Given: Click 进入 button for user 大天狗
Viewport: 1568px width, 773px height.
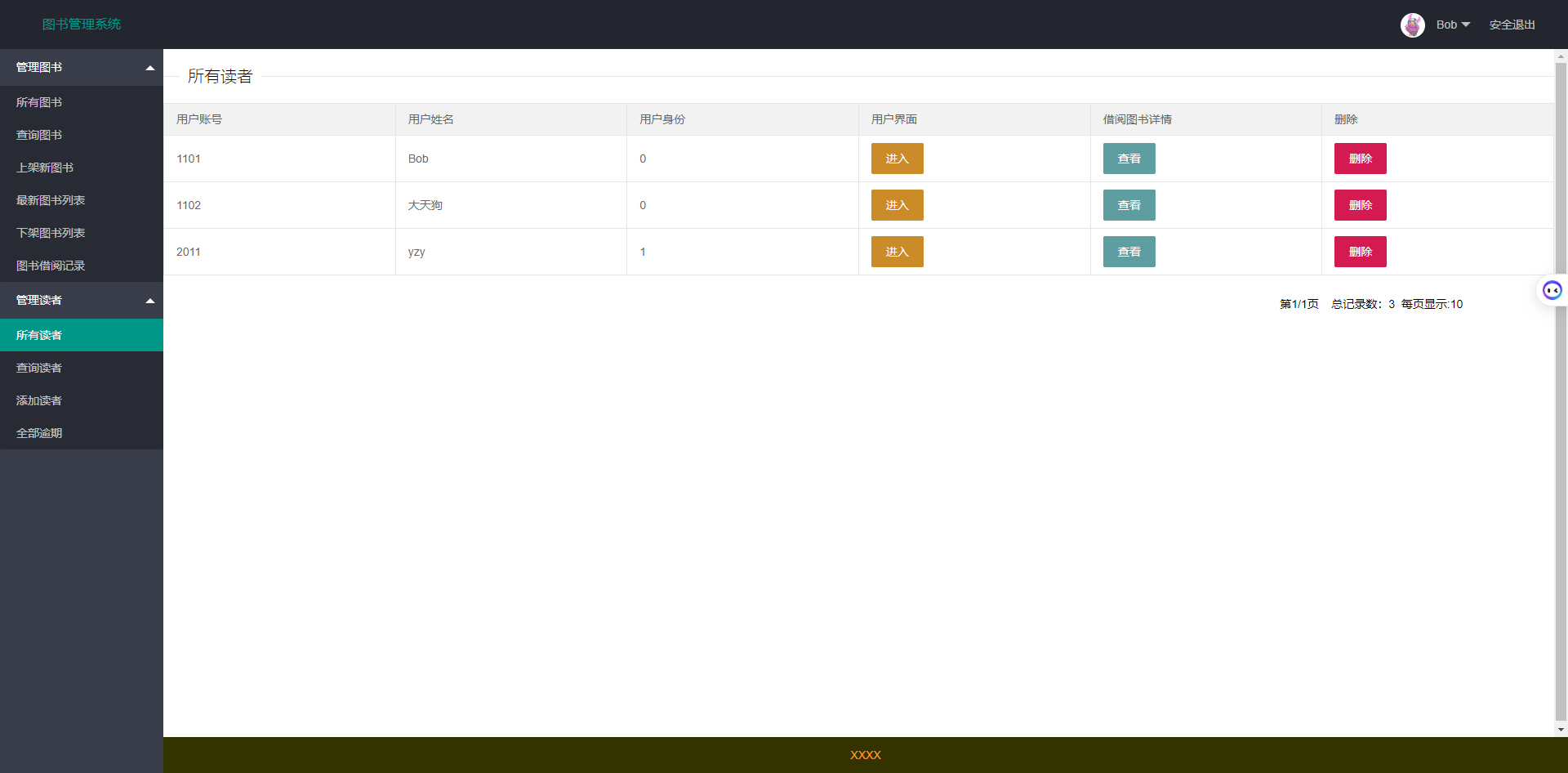Looking at the screenshot, I should coord(897,205).
